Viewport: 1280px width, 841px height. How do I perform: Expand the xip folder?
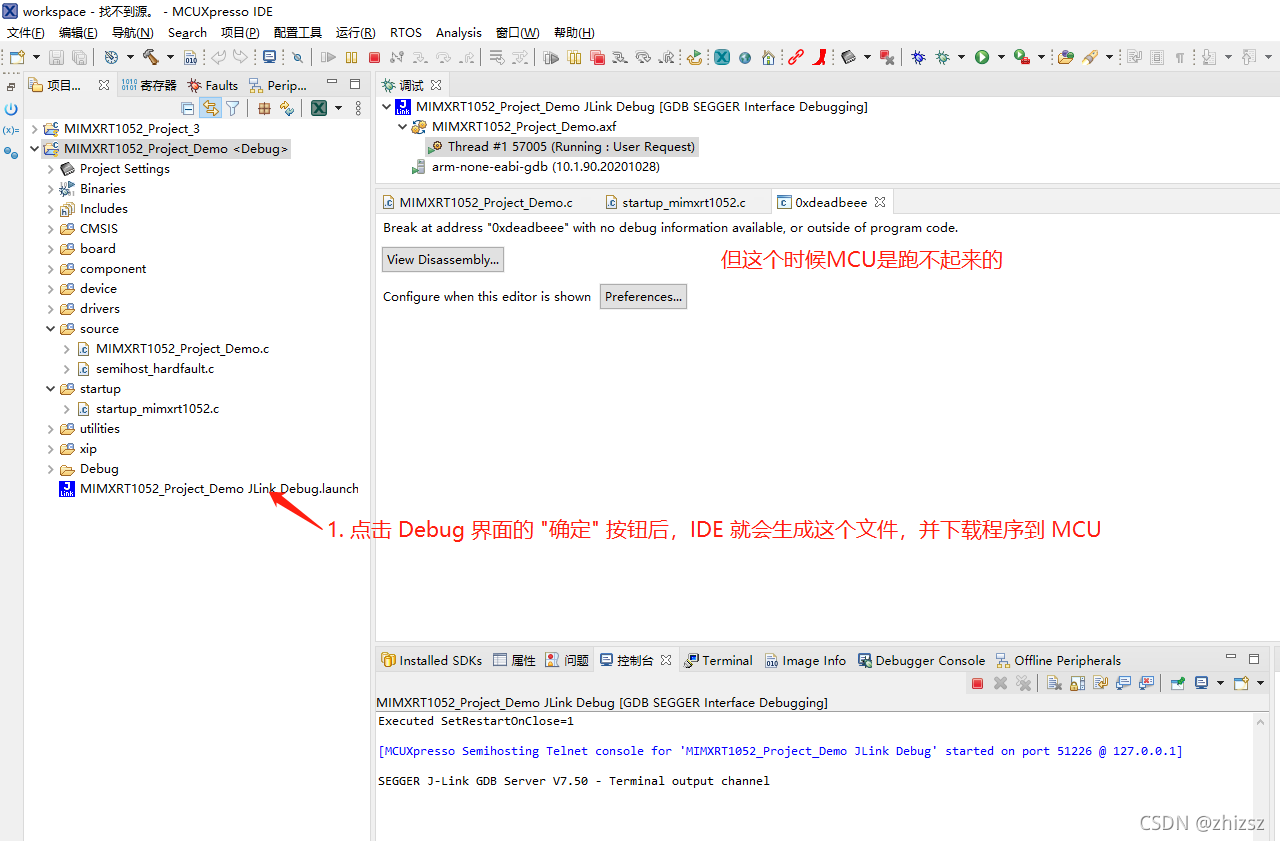[x=51, y=449]
